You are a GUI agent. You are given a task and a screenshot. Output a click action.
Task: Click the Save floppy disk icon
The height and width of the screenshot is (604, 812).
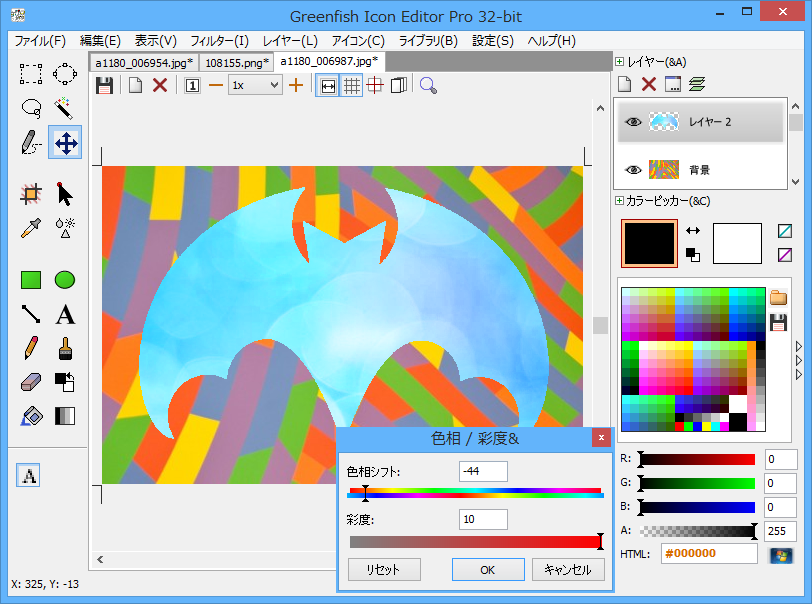coord(104,85)
